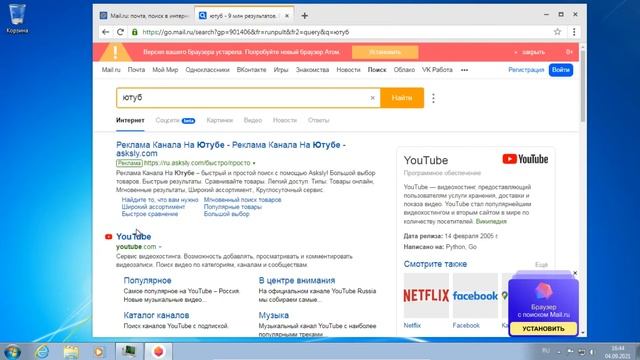Viewport: 640px width, 360px height.
Task: Open the Реклама Канала На Ютубе ad link
Action: click(x=231, y=149)
